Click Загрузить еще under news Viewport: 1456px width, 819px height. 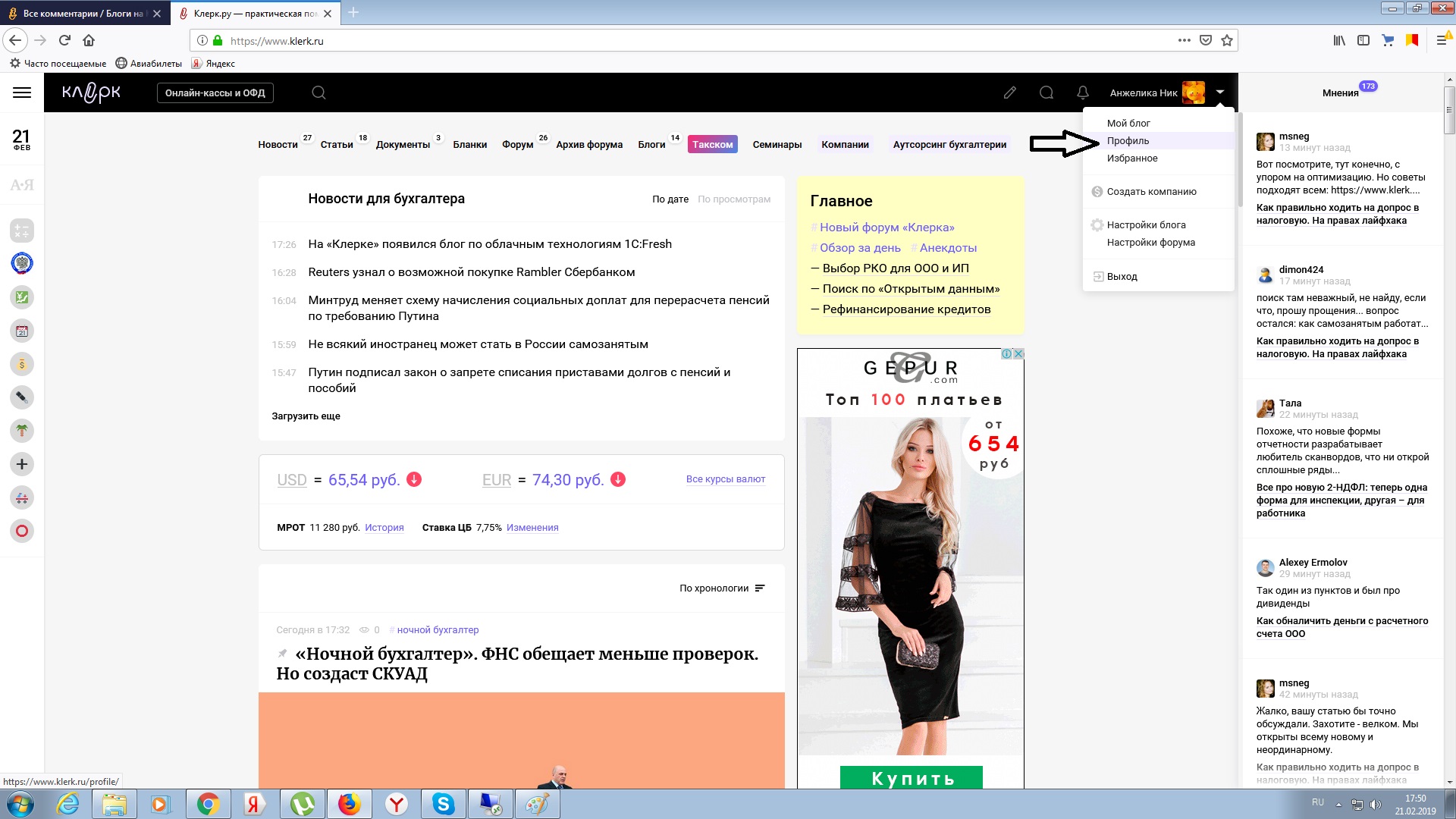(x=306, y=416)
